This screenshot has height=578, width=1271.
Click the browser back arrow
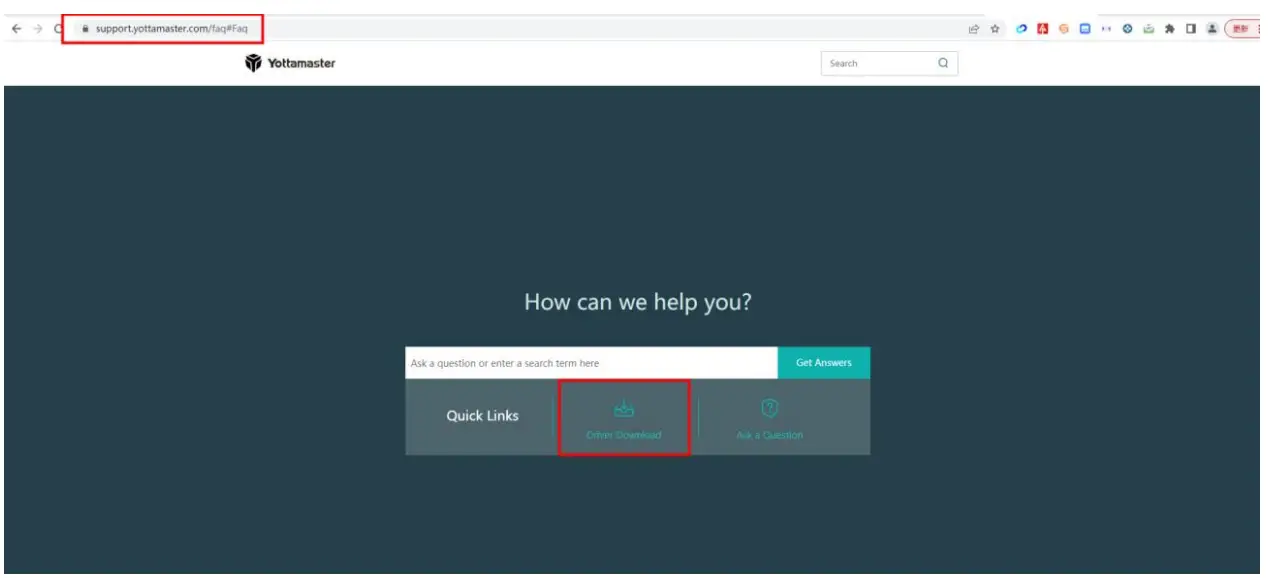[17, 28]
